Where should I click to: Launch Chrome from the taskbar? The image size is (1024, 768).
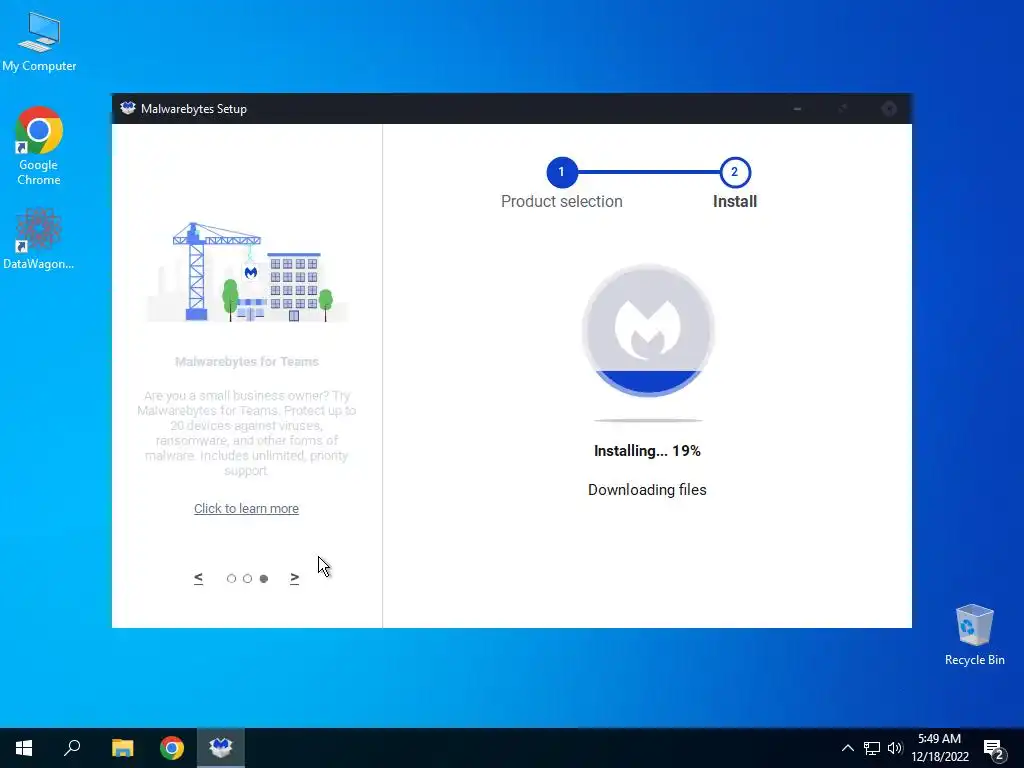[x=172, y=748]
